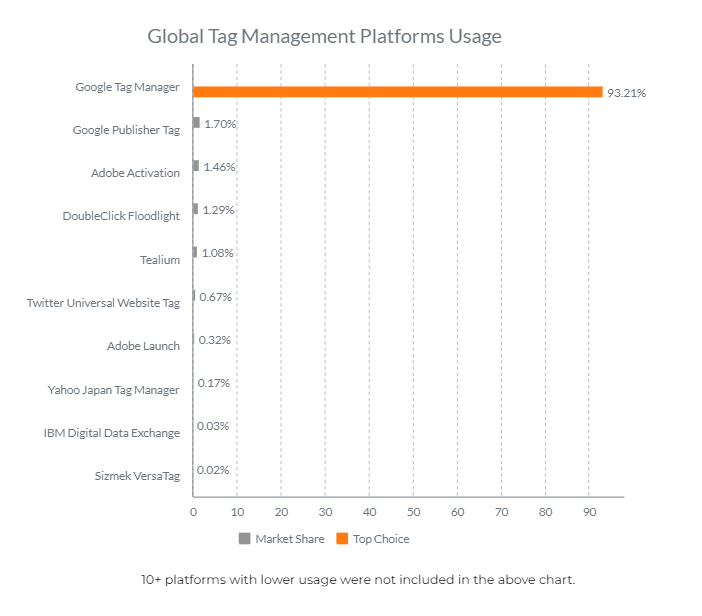Click the x-axis tick label 70

pyautogui.click(x=501, y=512)
